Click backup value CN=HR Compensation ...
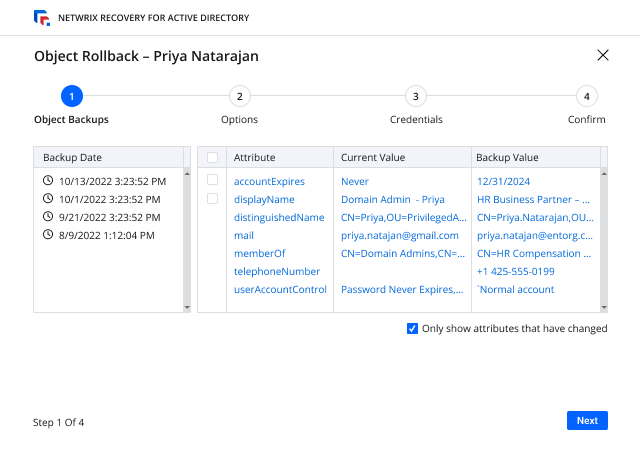Screen dimensions: 640x450 [534, 253]
